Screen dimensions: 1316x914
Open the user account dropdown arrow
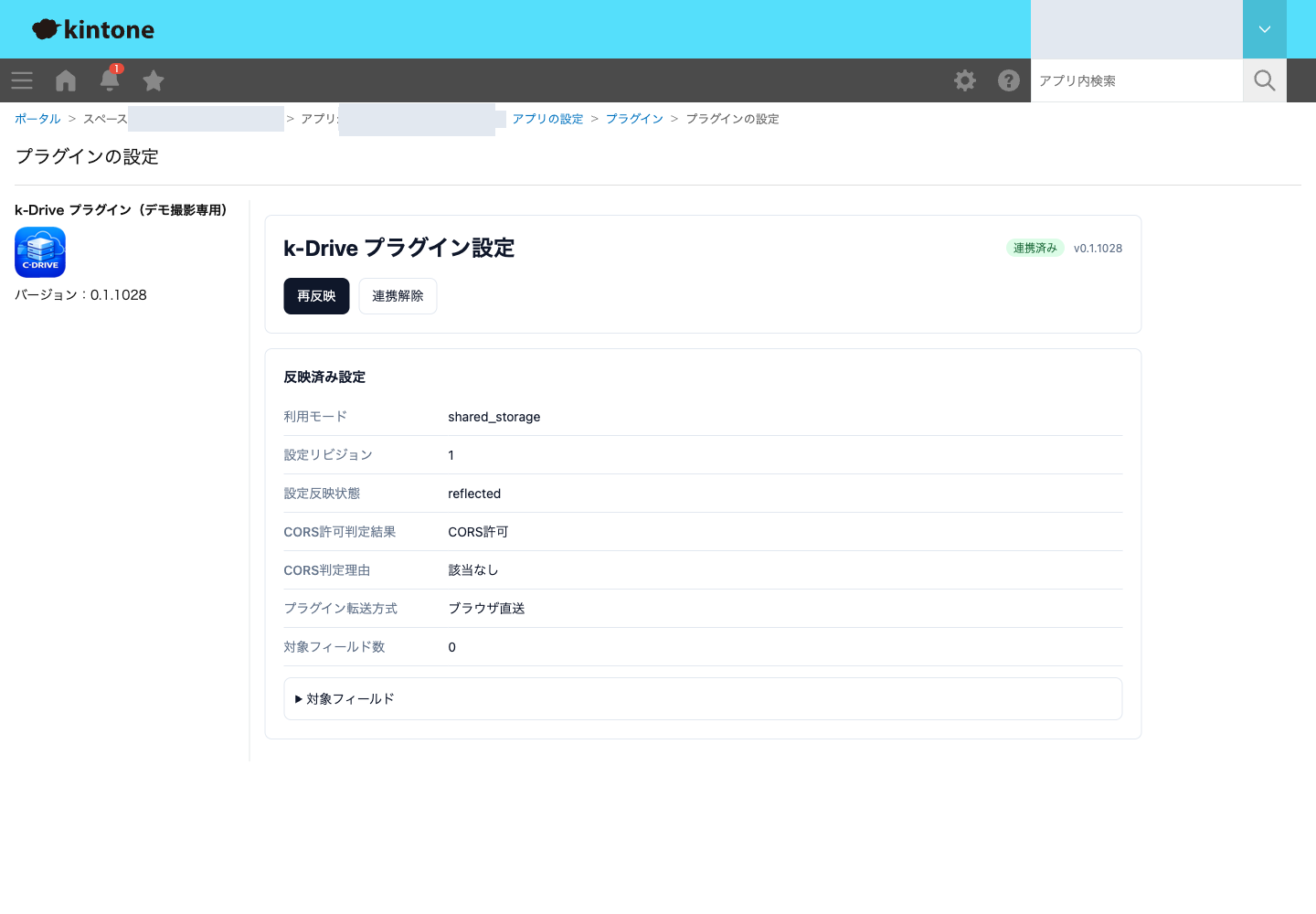point(1265,29)
